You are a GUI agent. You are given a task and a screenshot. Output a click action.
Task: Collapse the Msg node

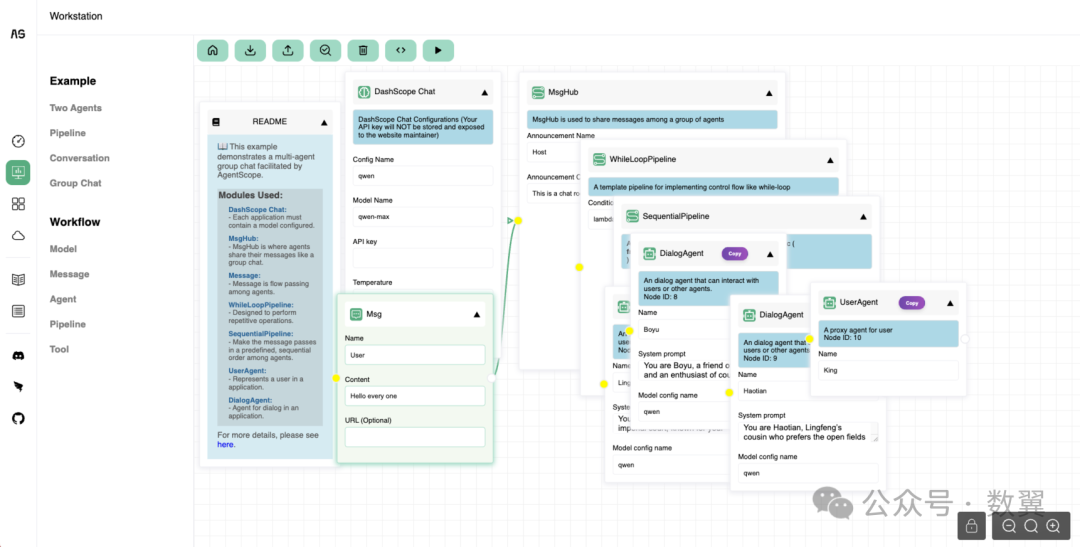point(477,314)
